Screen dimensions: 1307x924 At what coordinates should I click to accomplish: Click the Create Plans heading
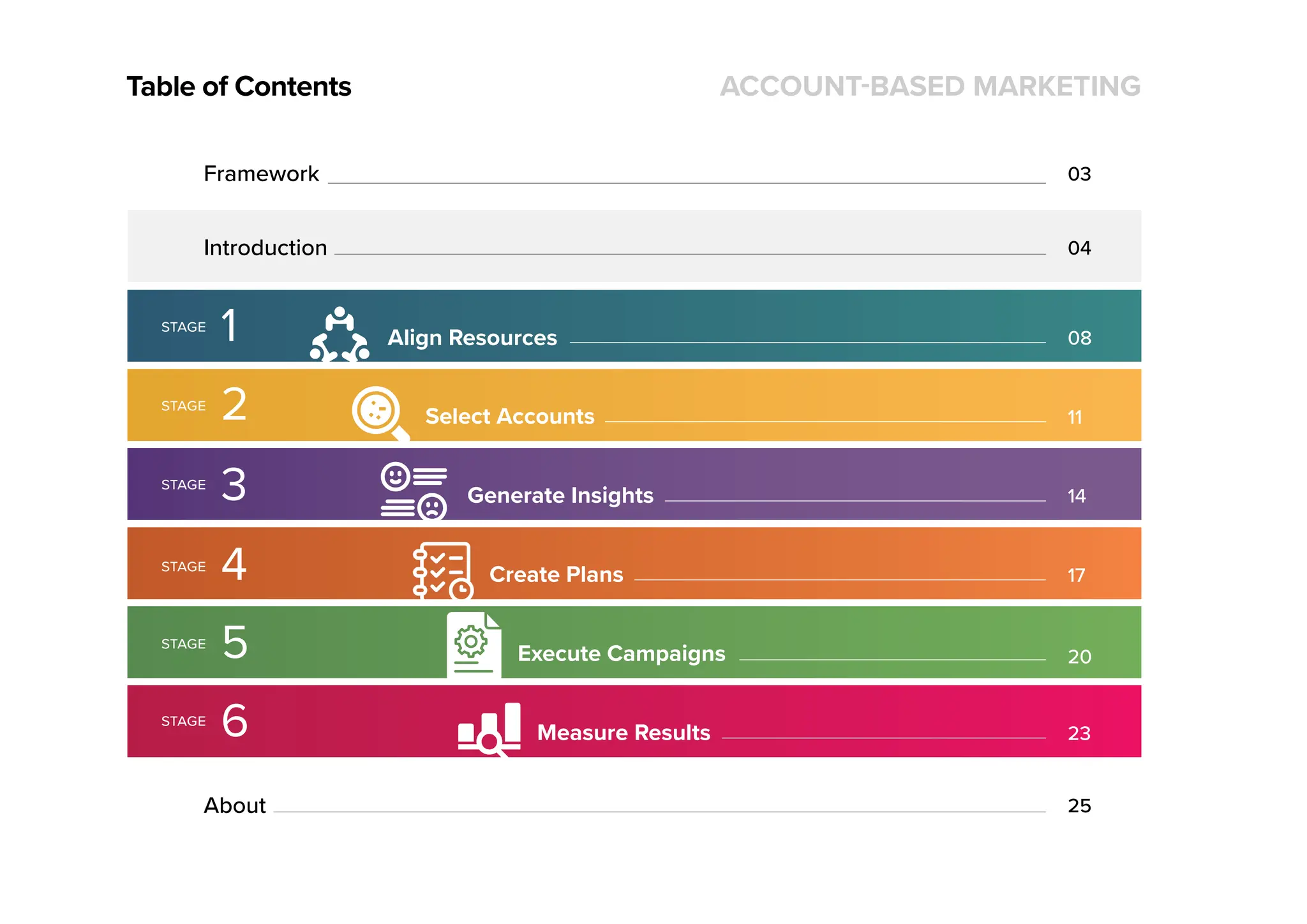point(556,574)
